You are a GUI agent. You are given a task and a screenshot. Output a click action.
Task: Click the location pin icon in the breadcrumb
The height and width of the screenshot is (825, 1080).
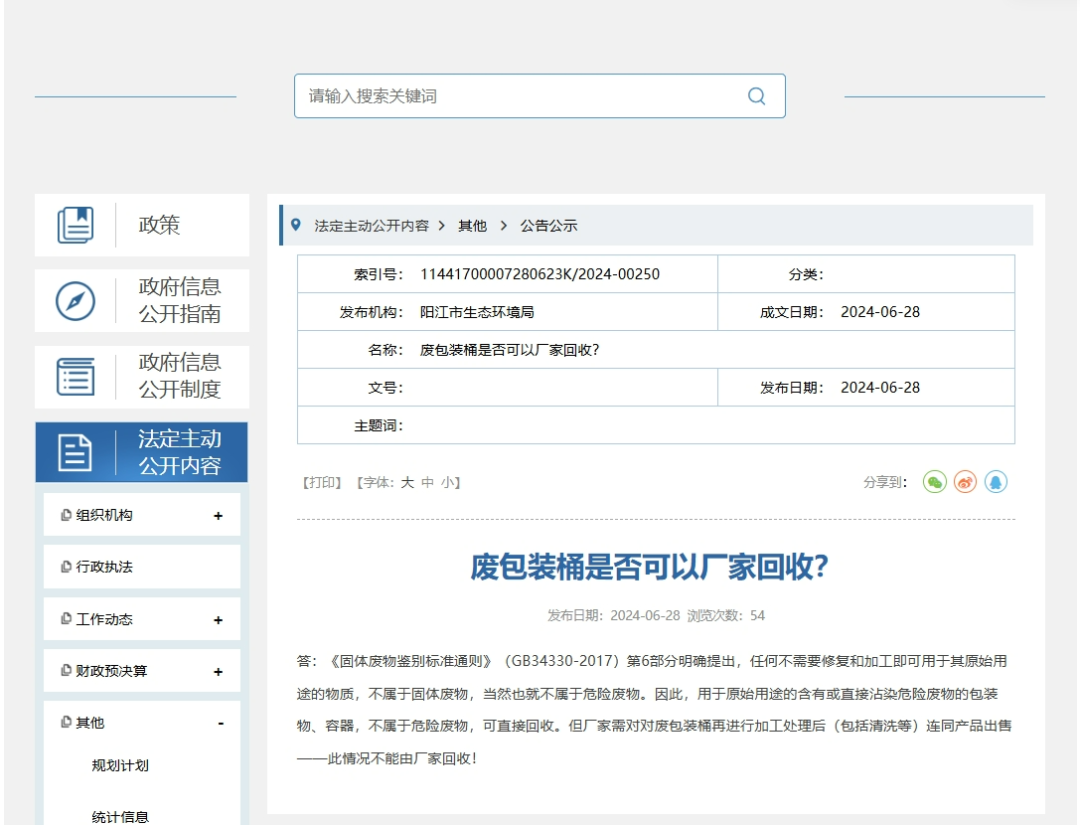295,226
